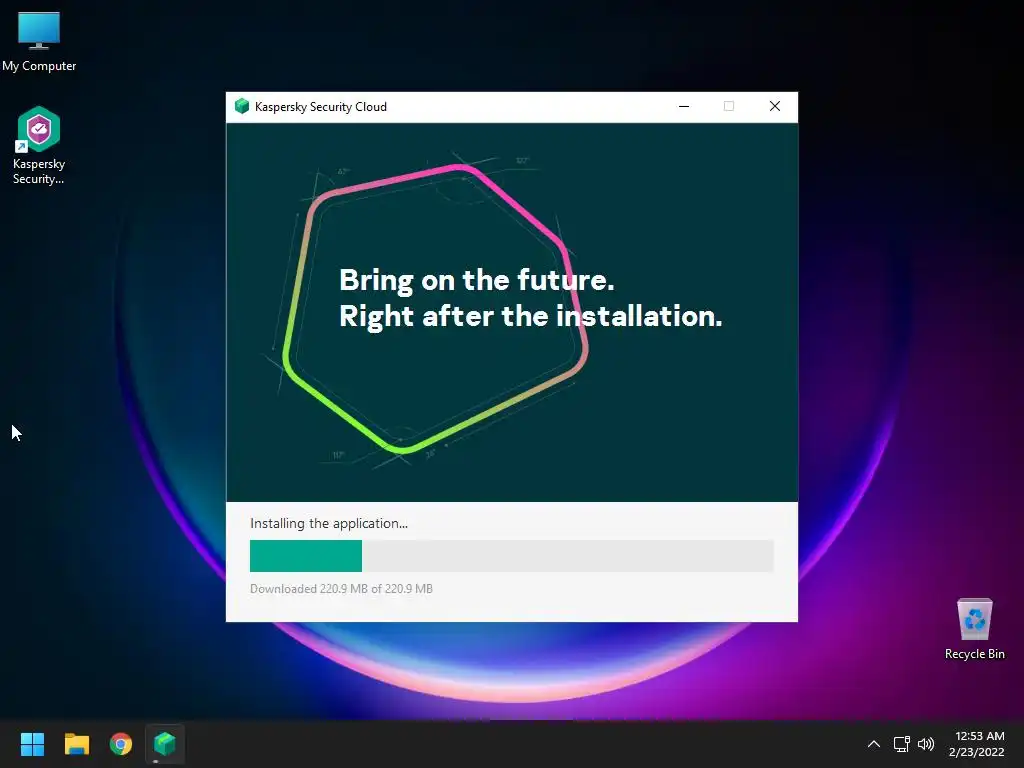The width and height of the screenshot is (1024, 768).
Task: Click the Kaspersky logo in the title bar
Action: 242,106
